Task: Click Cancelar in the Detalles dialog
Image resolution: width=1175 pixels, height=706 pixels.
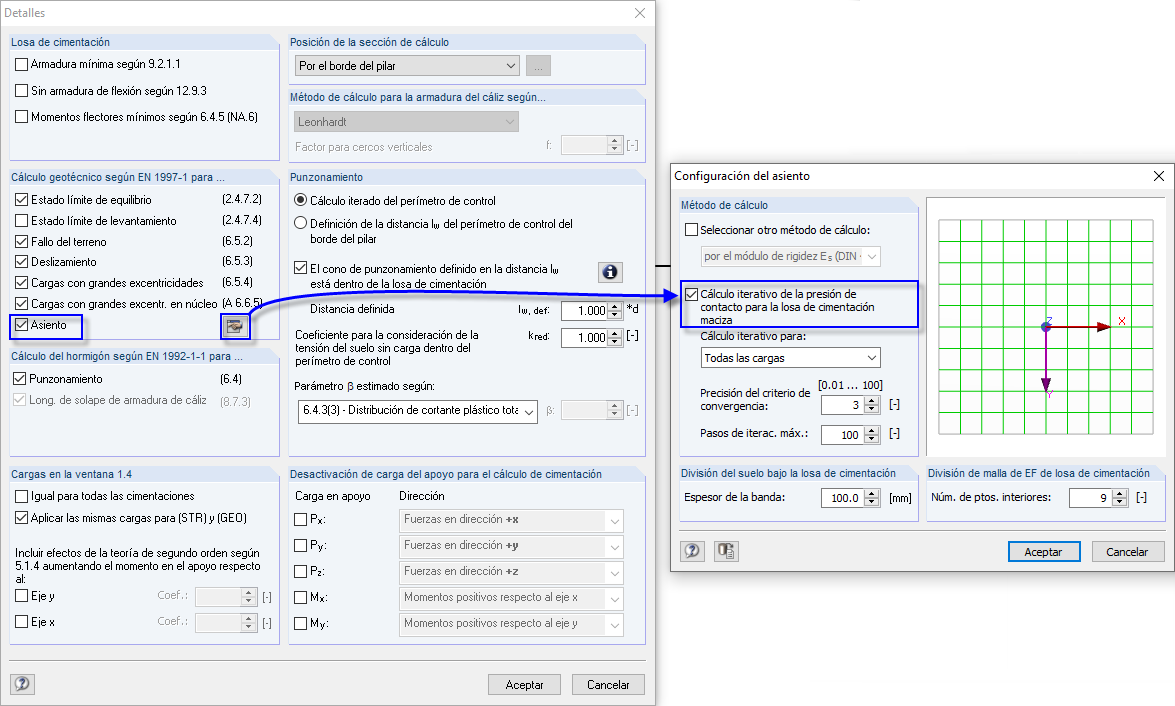Action: pyautogui.click(x=607, y=684)
